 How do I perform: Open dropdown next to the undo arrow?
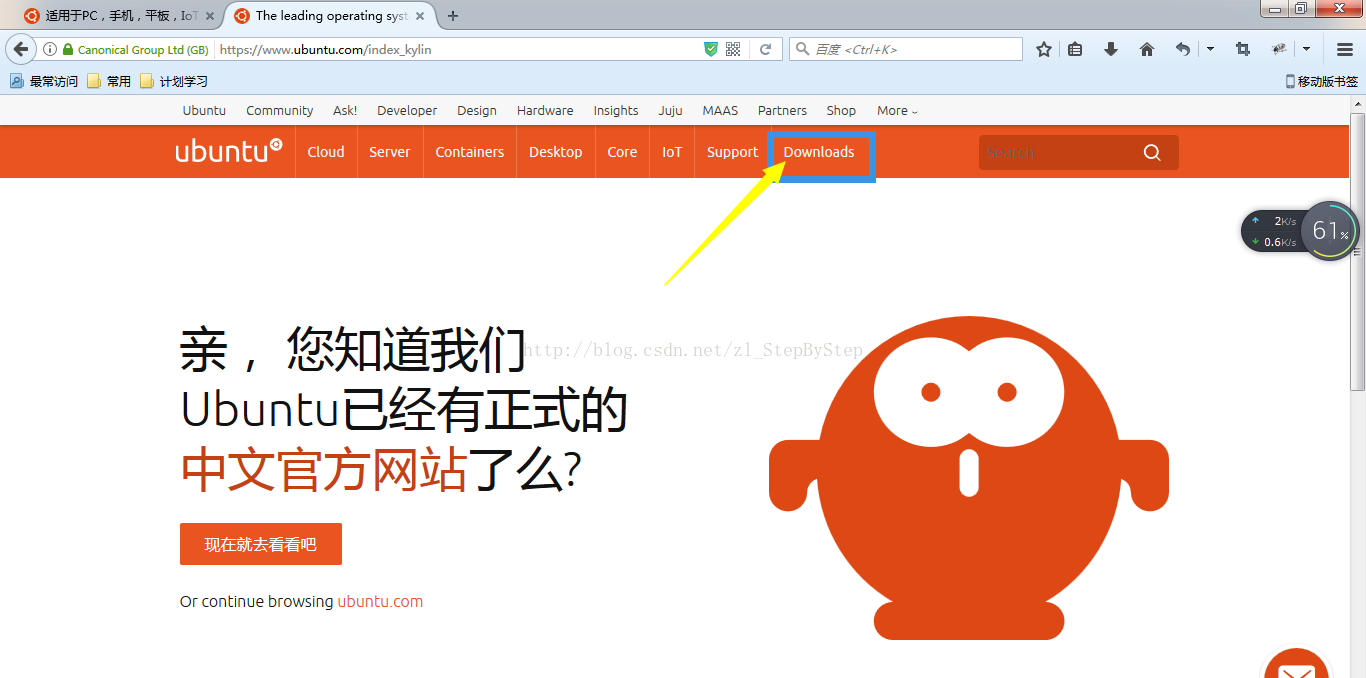click(x=1211, y=49)
